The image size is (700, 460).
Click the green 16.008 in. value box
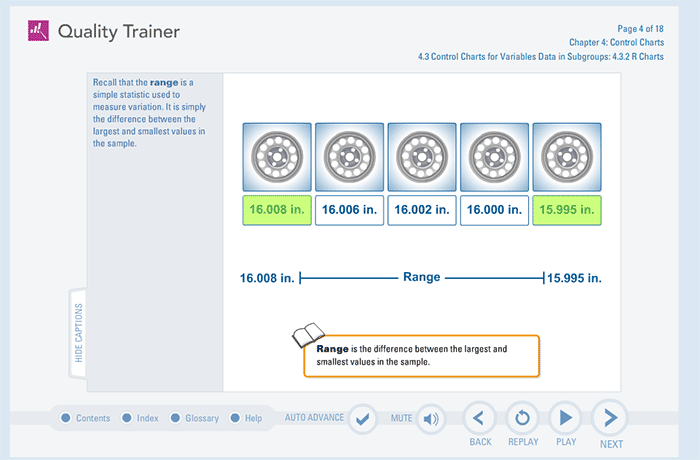(276, 210)
